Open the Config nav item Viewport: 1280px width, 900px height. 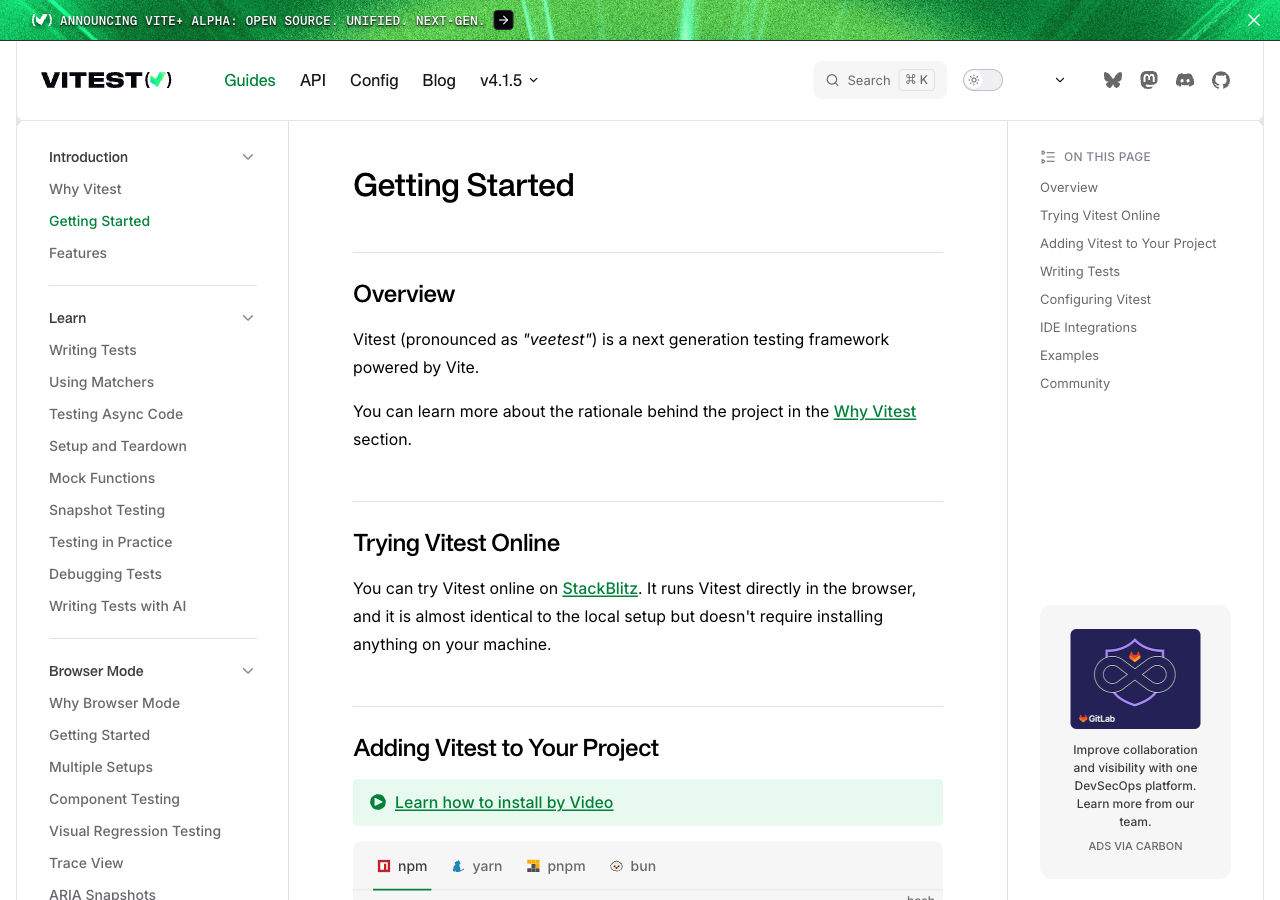374,80
